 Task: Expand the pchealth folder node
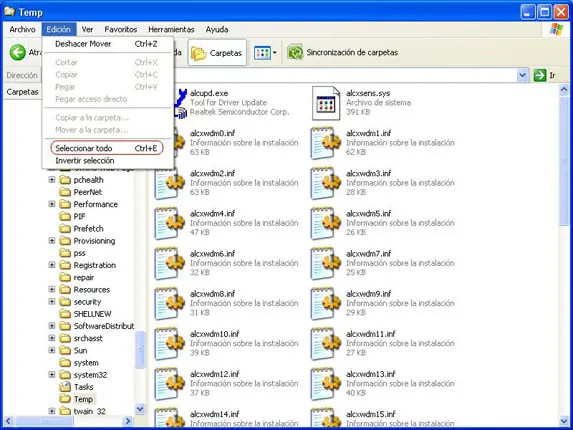click(x=52, y=180)
